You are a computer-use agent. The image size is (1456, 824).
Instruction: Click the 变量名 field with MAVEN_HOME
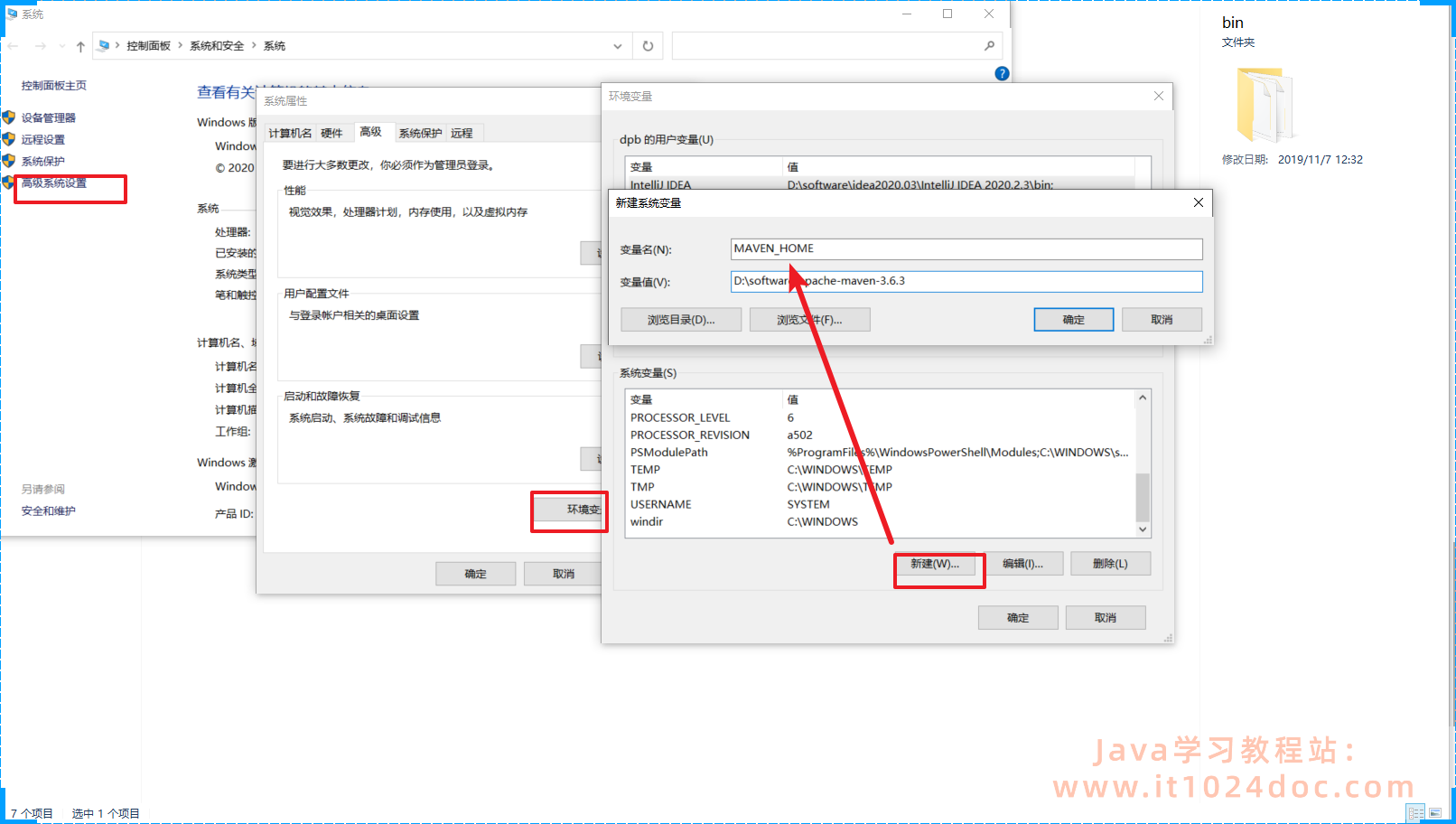pyautogui.click(x=966, y=248)
